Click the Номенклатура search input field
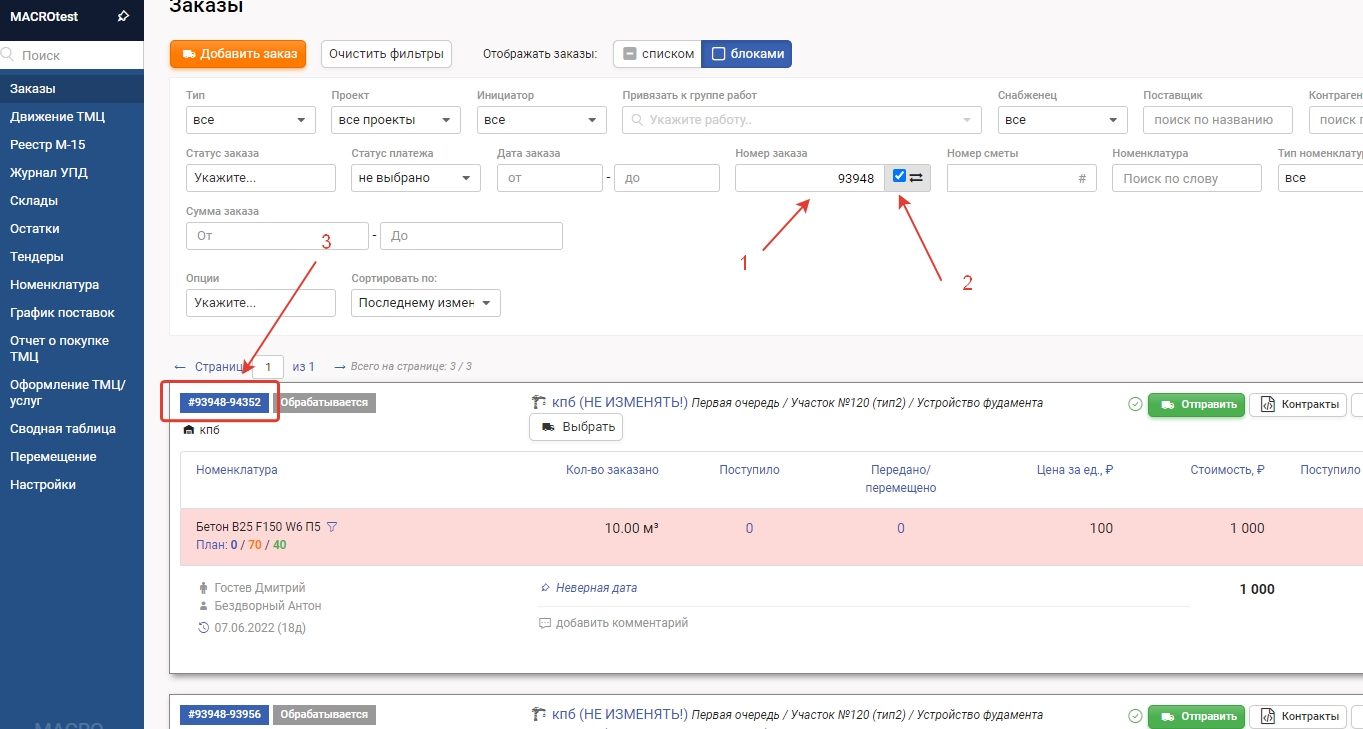 [x=1186, y=178]
